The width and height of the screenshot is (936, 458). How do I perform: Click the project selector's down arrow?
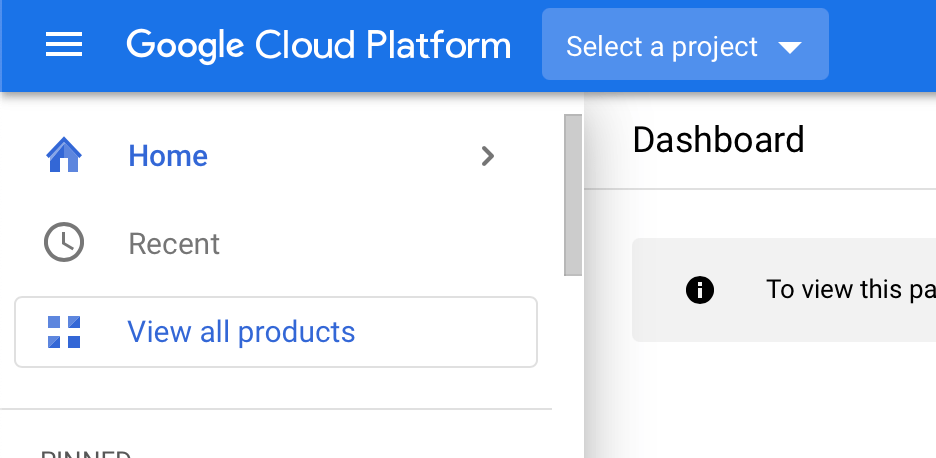coord(789,47)
